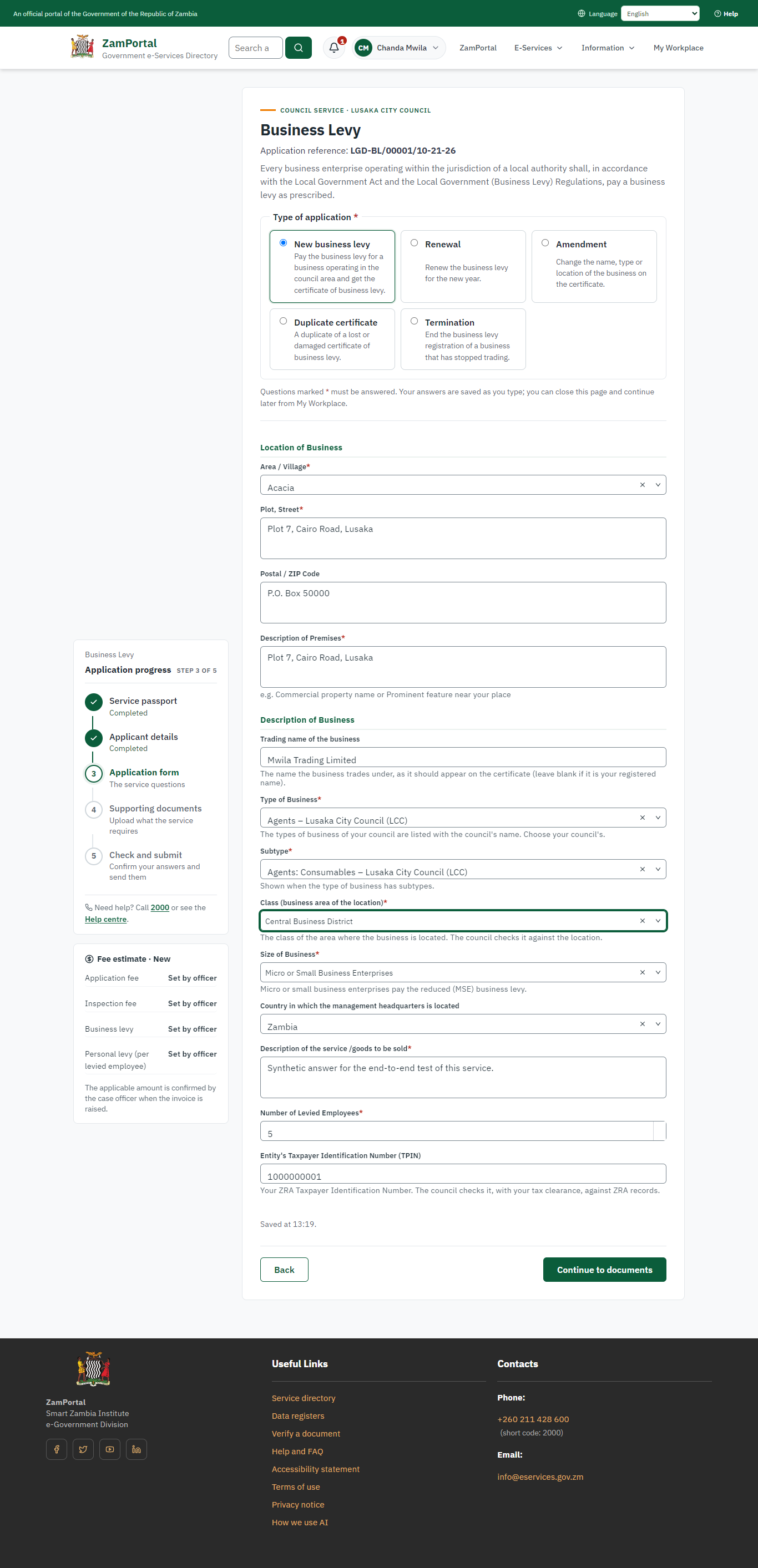Clear the Country headquarters selection

click(x=643, y=1024)
